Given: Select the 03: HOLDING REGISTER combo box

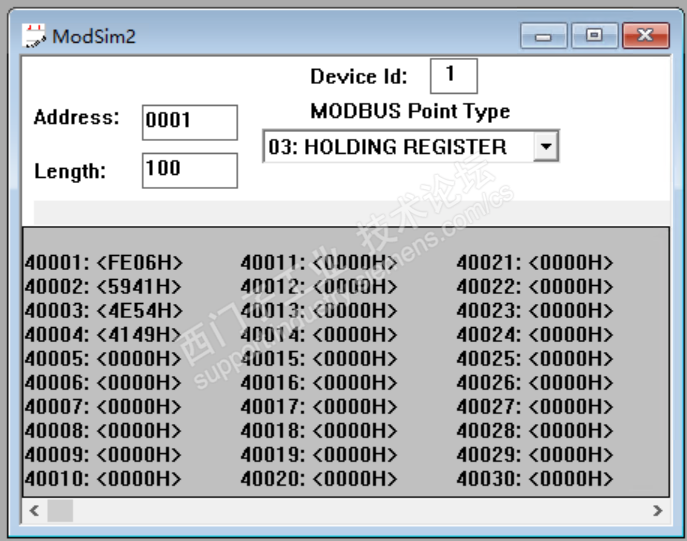Looking at the screenshot, I should tap(411, 146).
